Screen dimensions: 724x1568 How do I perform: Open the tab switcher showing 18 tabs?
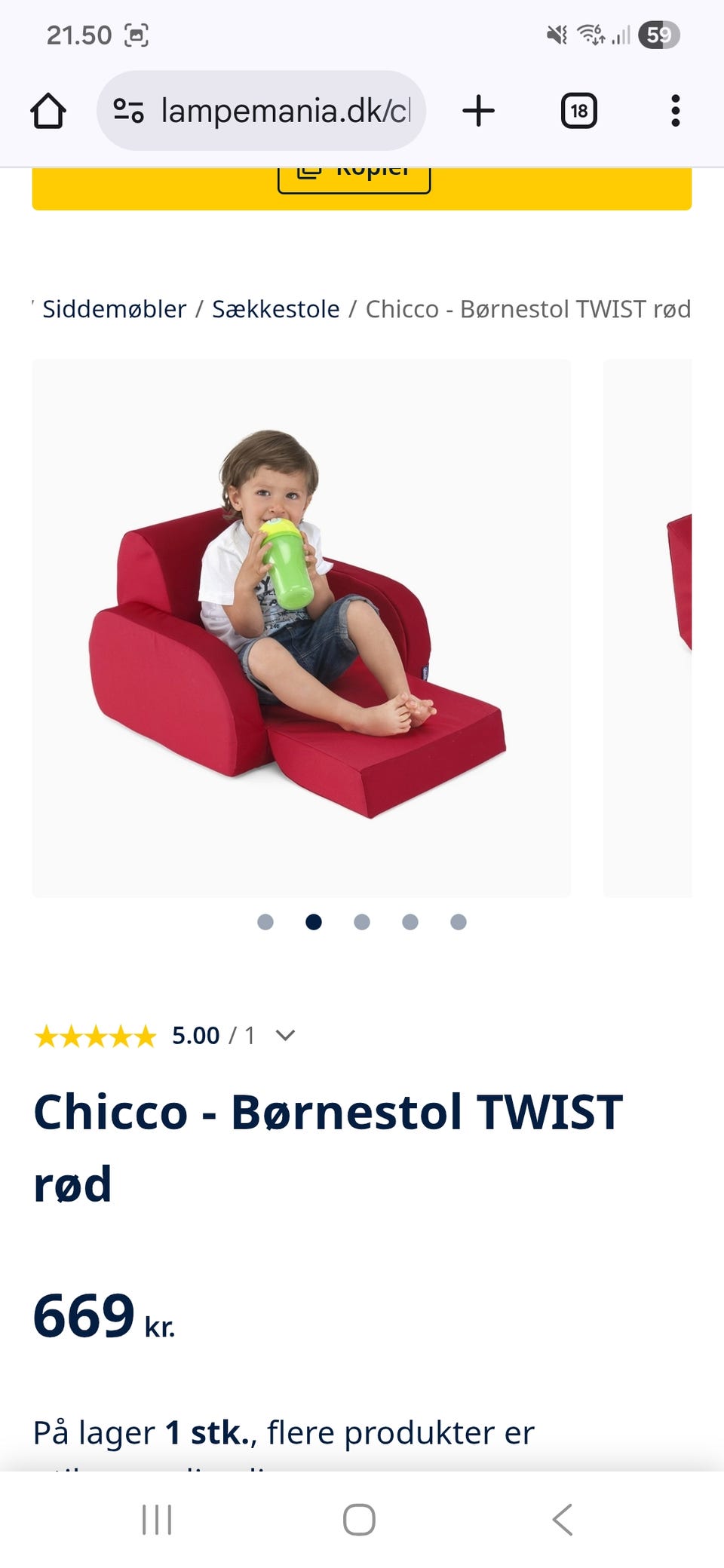tap(578, 111)
